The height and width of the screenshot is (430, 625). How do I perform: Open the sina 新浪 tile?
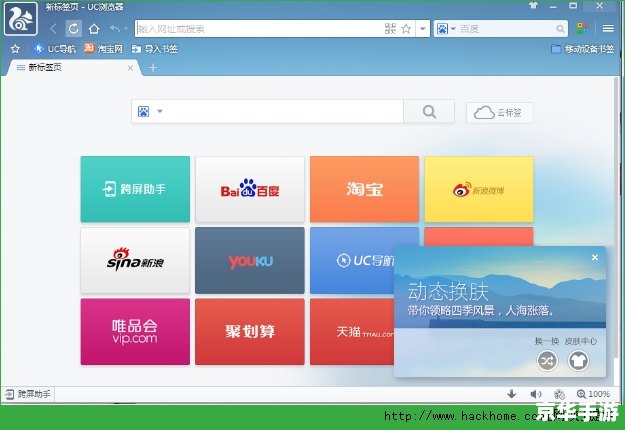[135, 260]
